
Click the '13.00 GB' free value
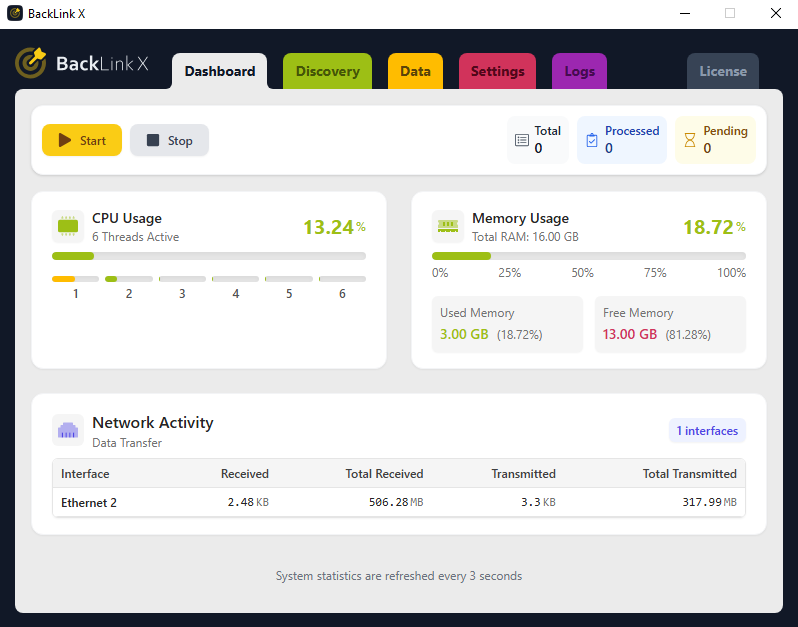(630, 334)
